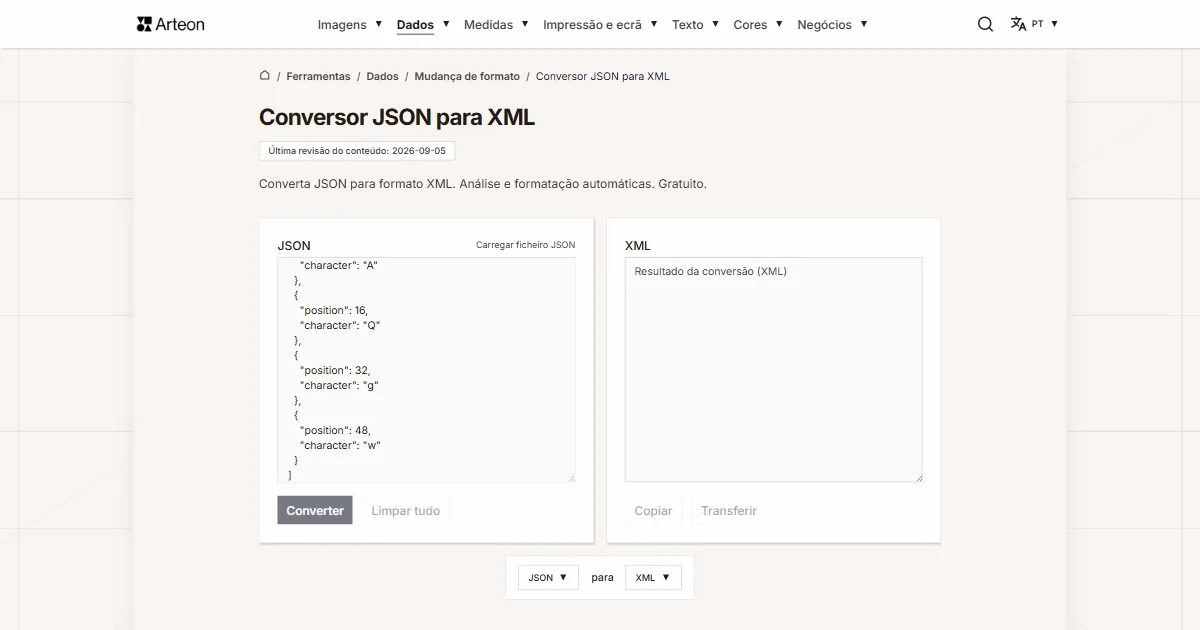Click the "character": "A" line

[339, 265]
